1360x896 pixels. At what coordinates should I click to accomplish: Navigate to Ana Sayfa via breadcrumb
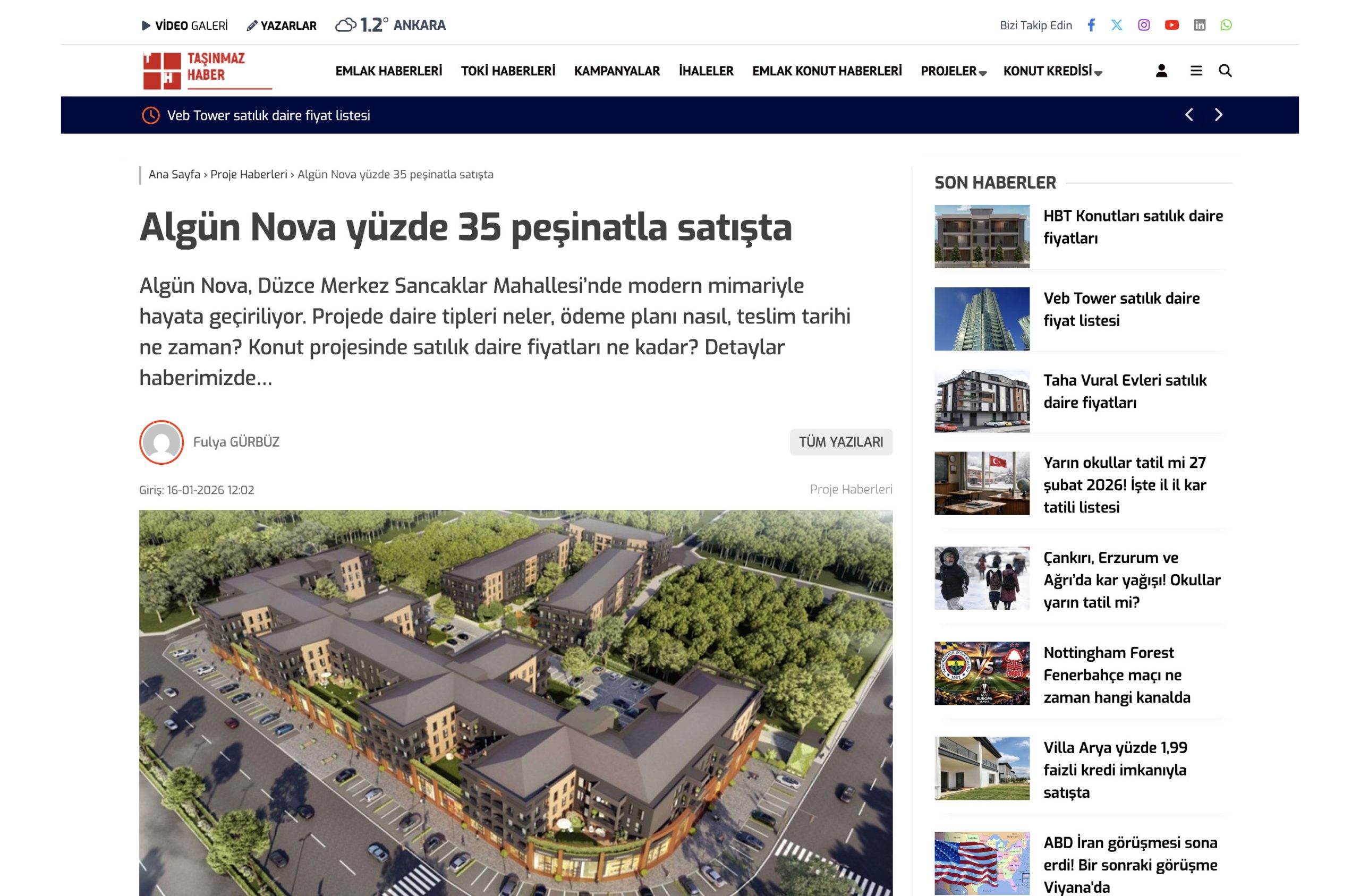tap(174, 174)
